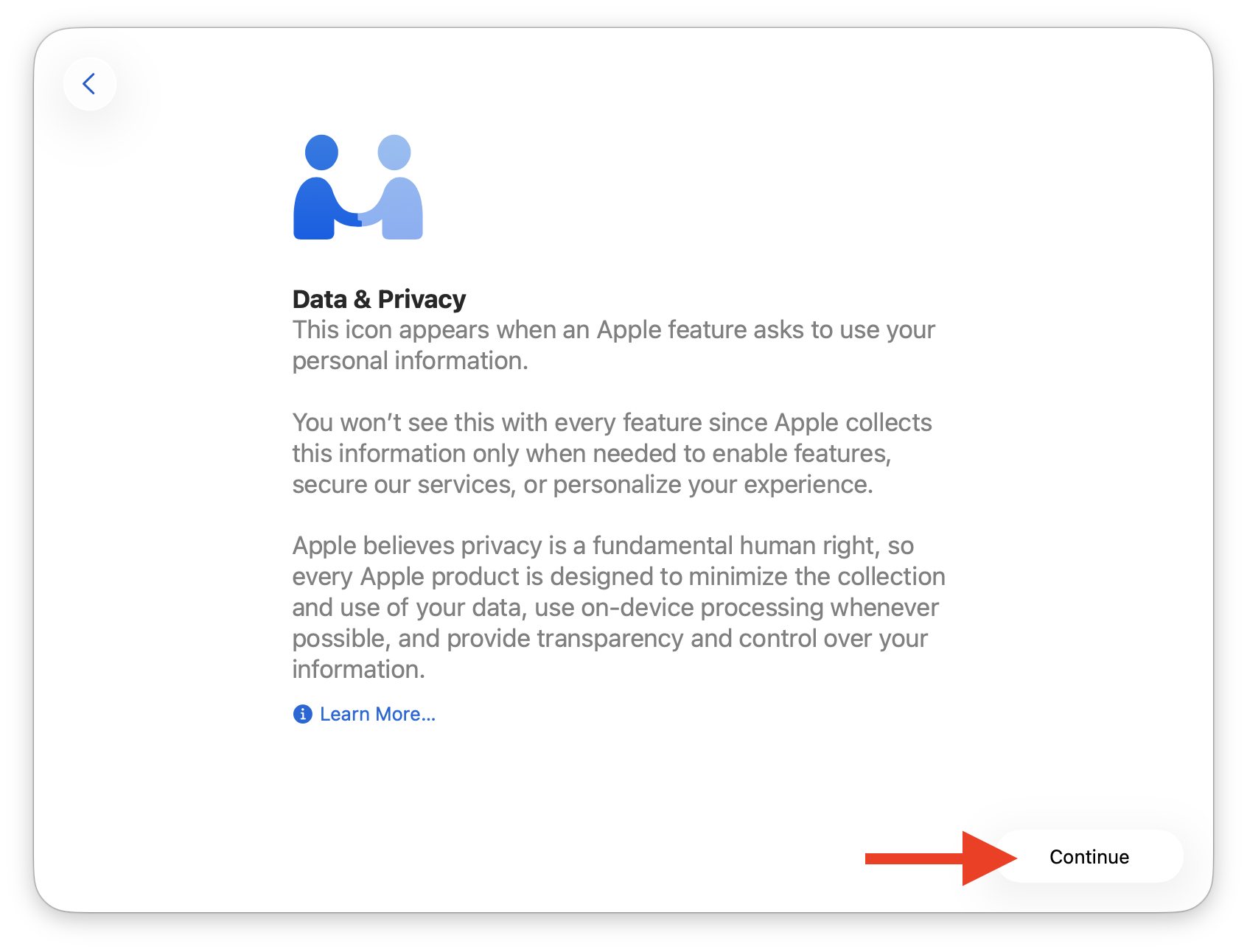Select the Data & Privacy heading
Screen dimensions: 1247x952
[x=379, y=299]
